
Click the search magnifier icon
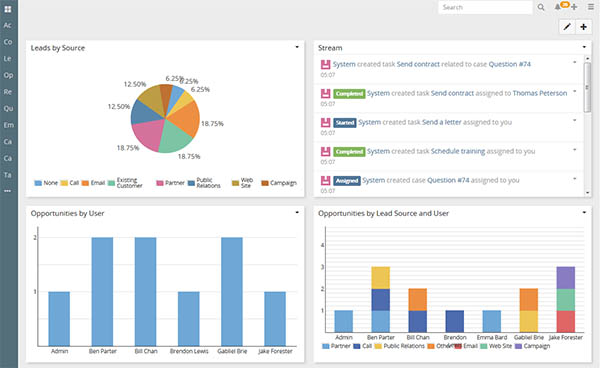click(541, 7)
